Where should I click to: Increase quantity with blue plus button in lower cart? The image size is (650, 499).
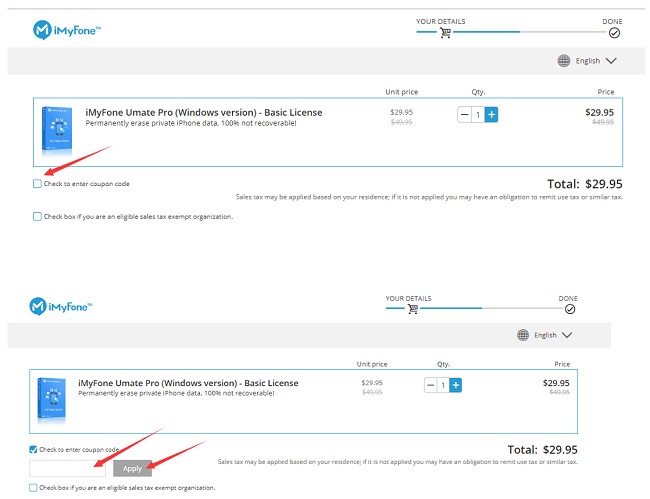[455, 385]
